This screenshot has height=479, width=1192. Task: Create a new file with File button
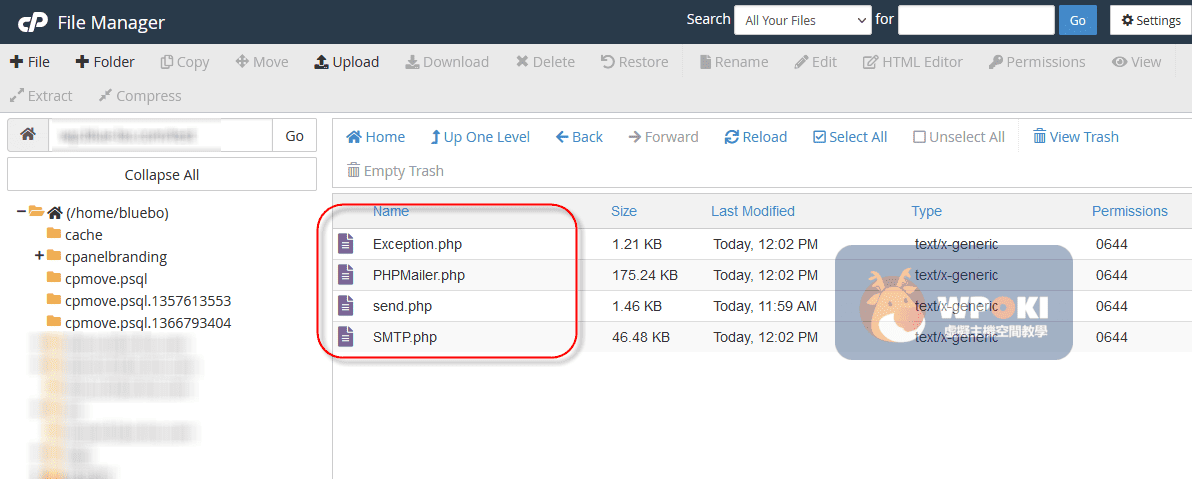pos(30,62)
